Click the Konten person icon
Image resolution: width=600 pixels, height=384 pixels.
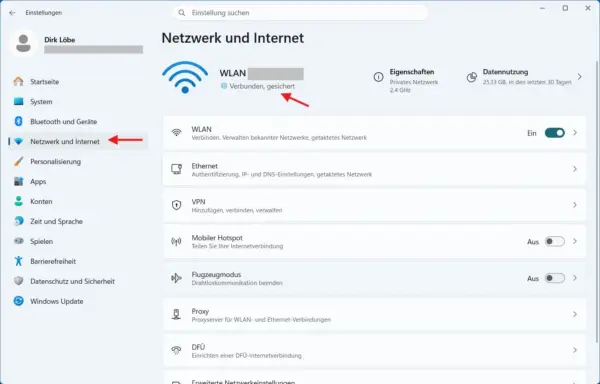18,201
